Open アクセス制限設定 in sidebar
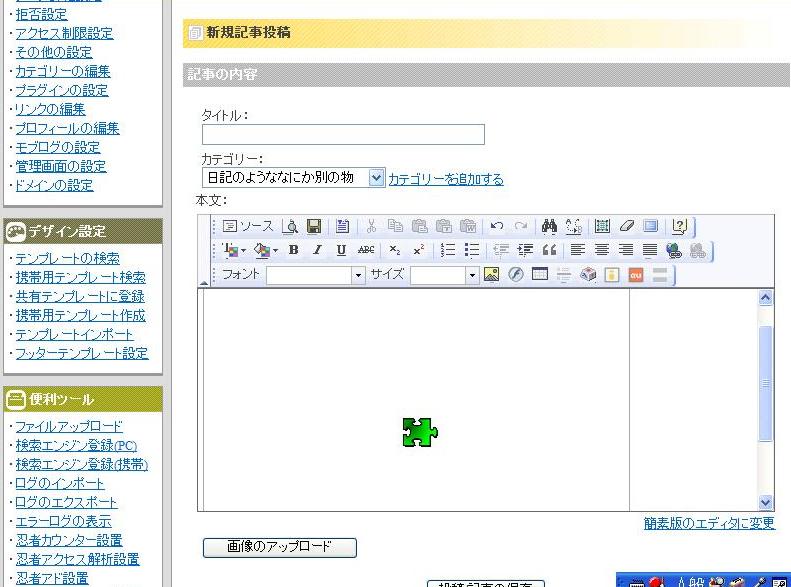This screenshot has width=791, height=587. point(64,33)
